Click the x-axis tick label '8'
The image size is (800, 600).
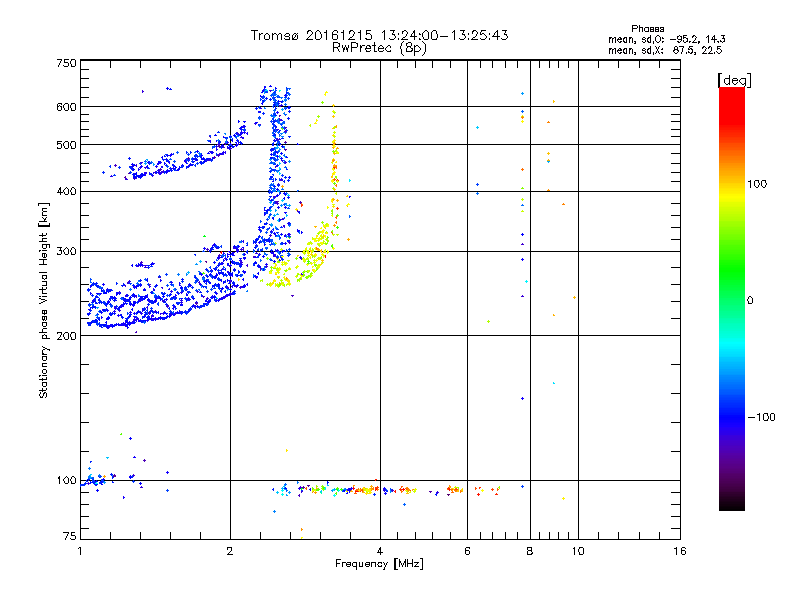coord(530,551)
